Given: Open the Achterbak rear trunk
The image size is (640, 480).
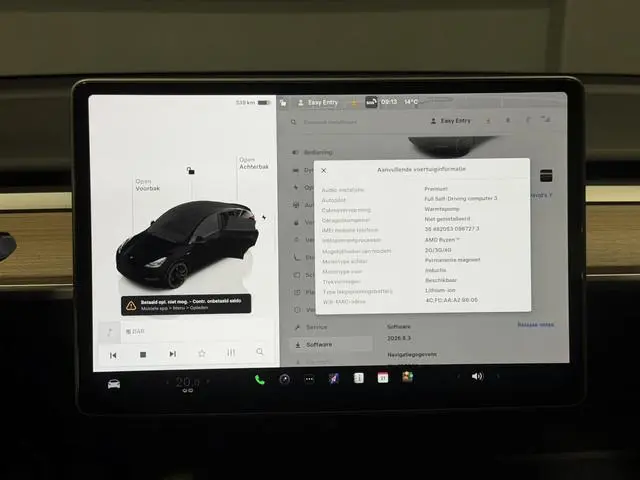Looking at the screenshot, I should [x=254, y=163].
